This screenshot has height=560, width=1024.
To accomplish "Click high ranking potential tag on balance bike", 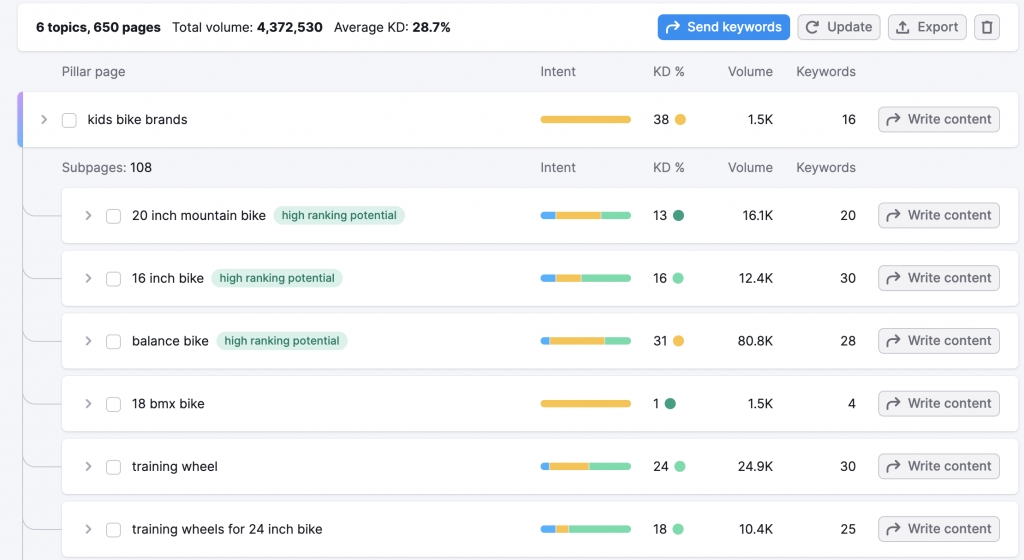I will [x=281, y=341].
